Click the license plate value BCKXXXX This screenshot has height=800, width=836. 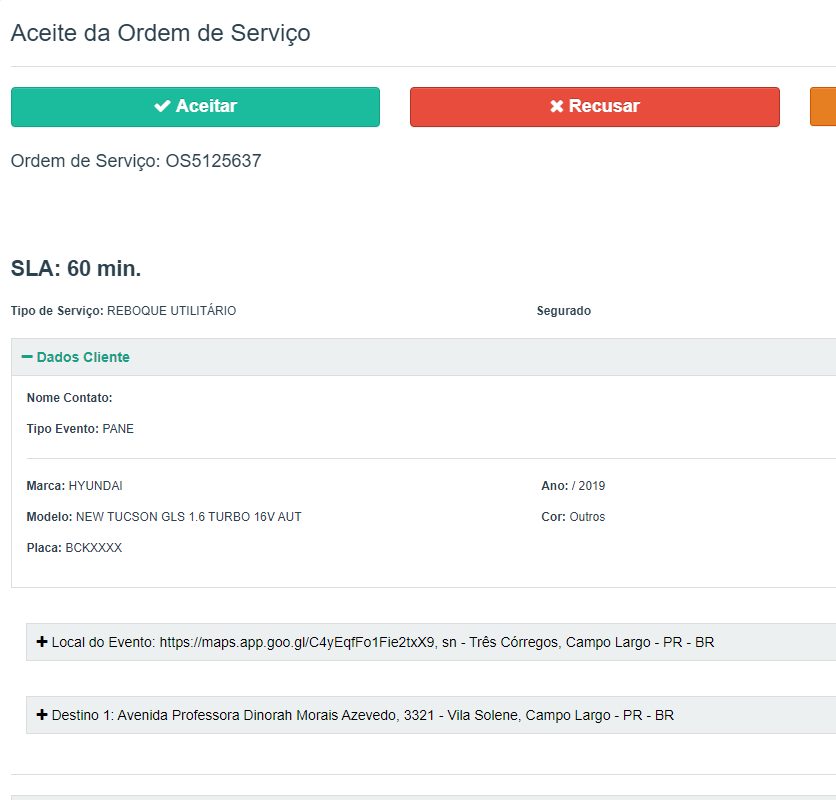pyautogui.click(x=93, y=548)
